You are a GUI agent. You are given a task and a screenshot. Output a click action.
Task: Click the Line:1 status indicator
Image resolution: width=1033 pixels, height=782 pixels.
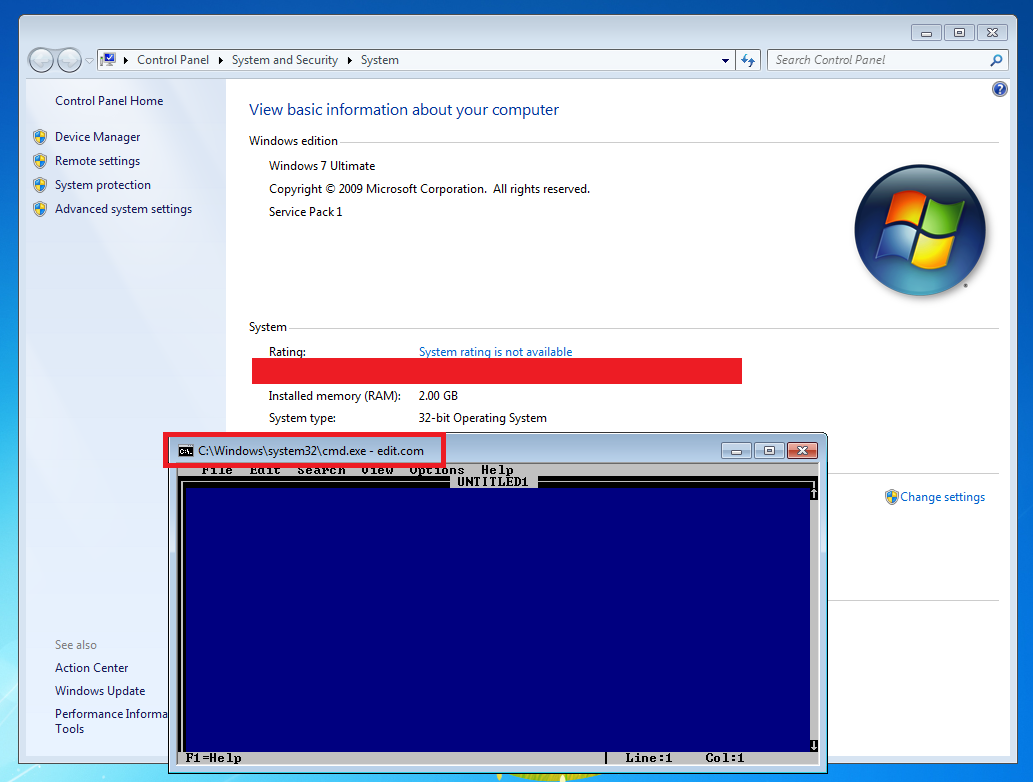tap(649, 758)
